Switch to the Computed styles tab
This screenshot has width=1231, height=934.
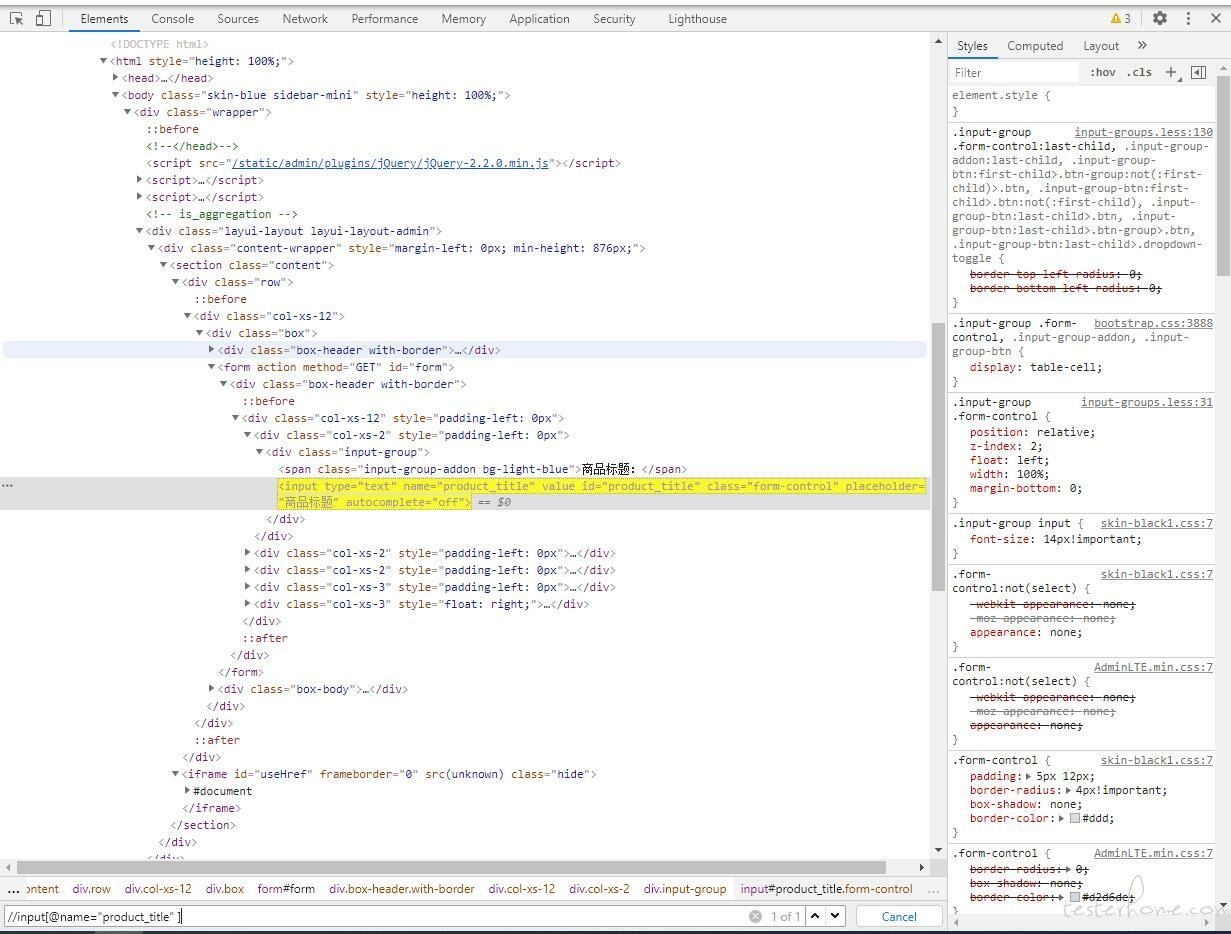(x=1035, y=45)
